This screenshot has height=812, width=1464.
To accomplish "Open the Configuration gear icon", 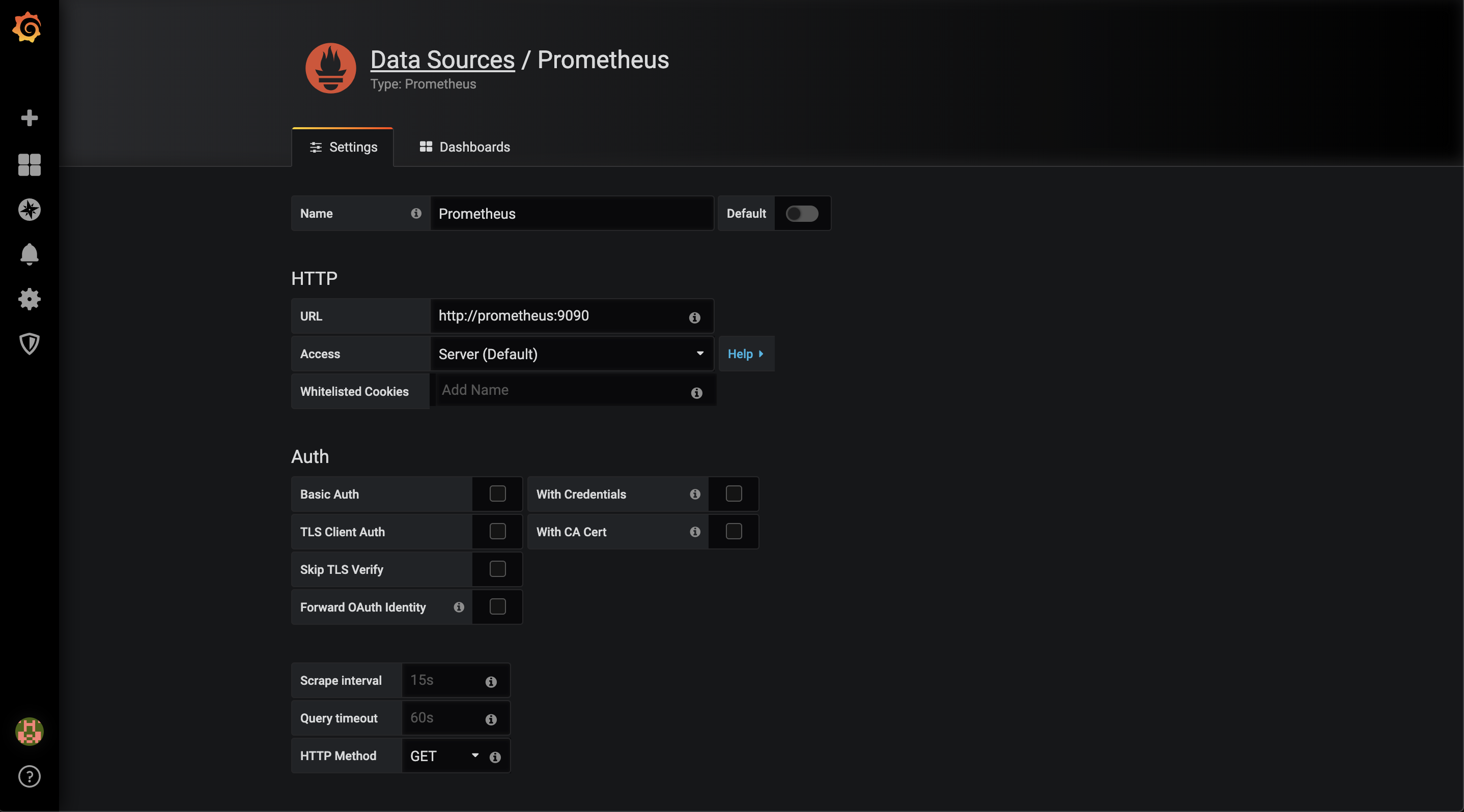I will pyautogui.click(x=29, y=299).
